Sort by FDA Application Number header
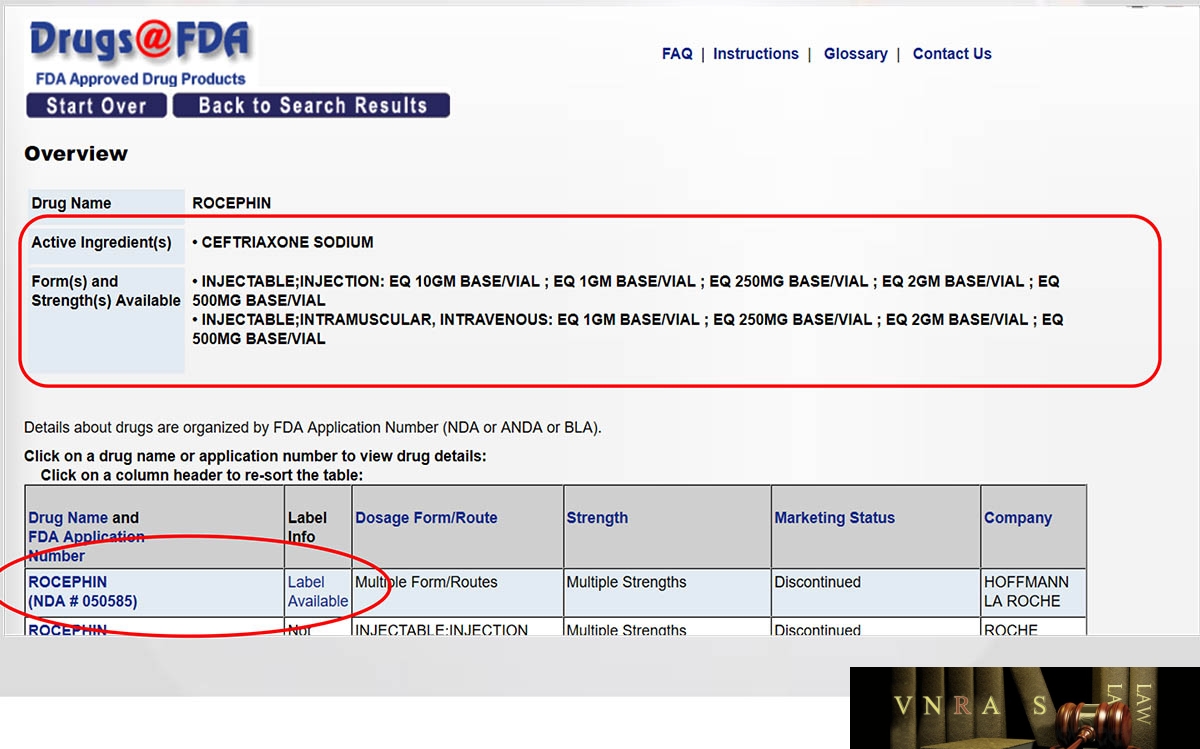Screen dimensions: 1200x749 click(x=86, y=546)
